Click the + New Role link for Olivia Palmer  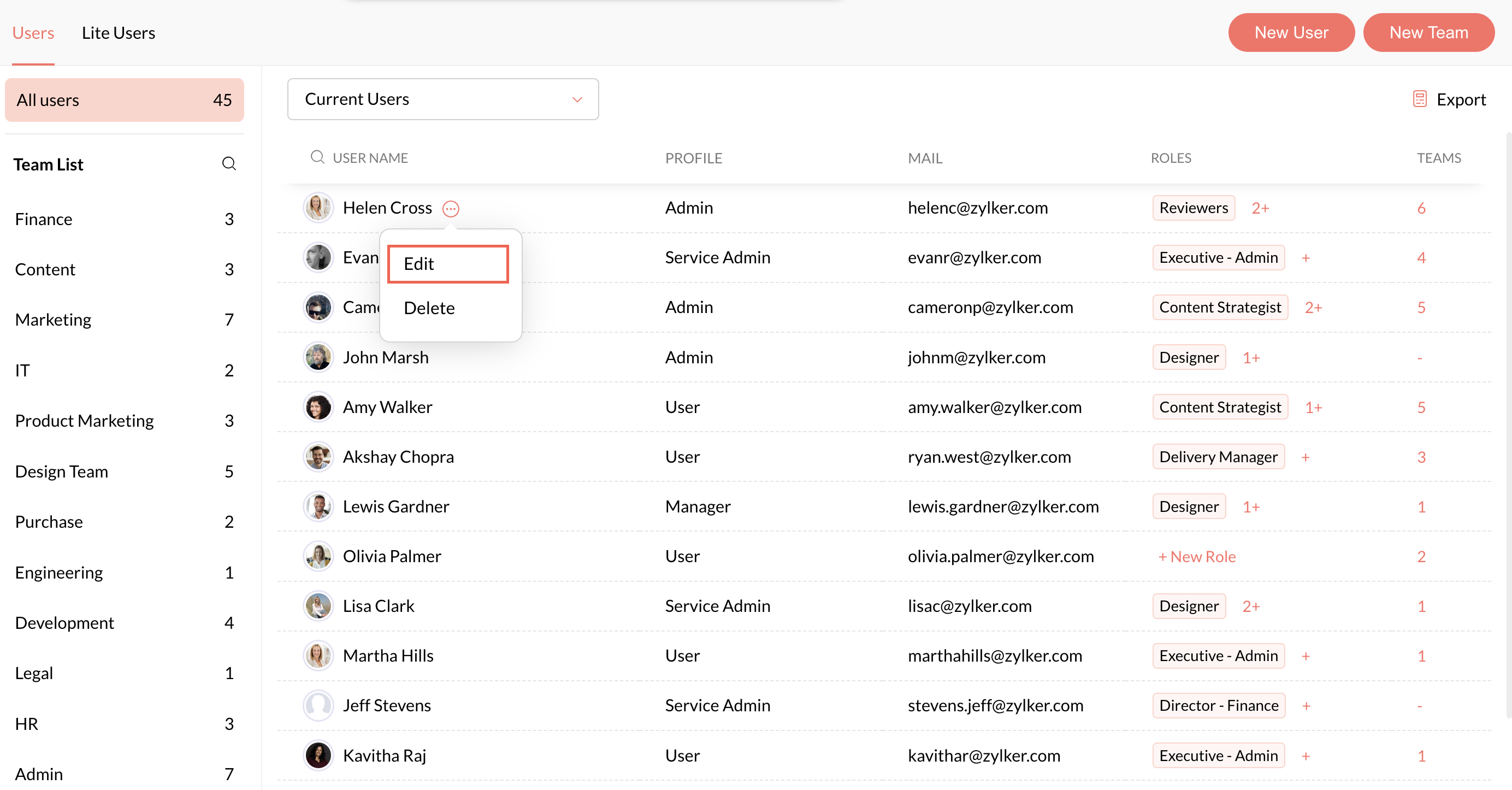click(x=1197, y=556)
